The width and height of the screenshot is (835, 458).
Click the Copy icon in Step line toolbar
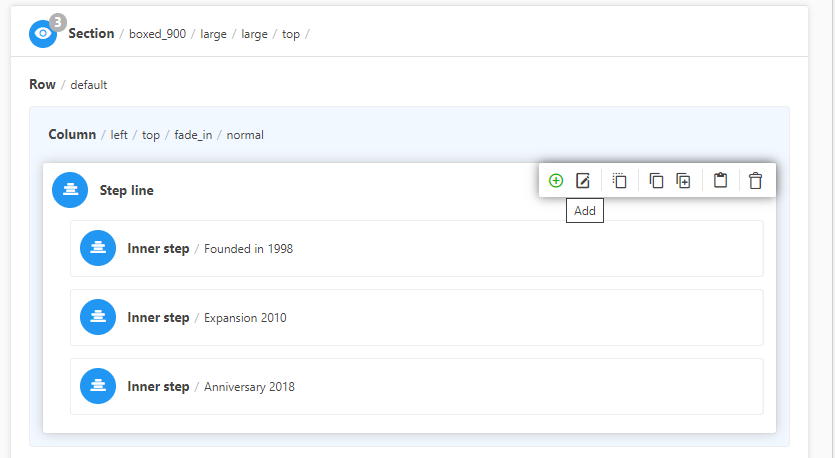[x=656, y=181]
